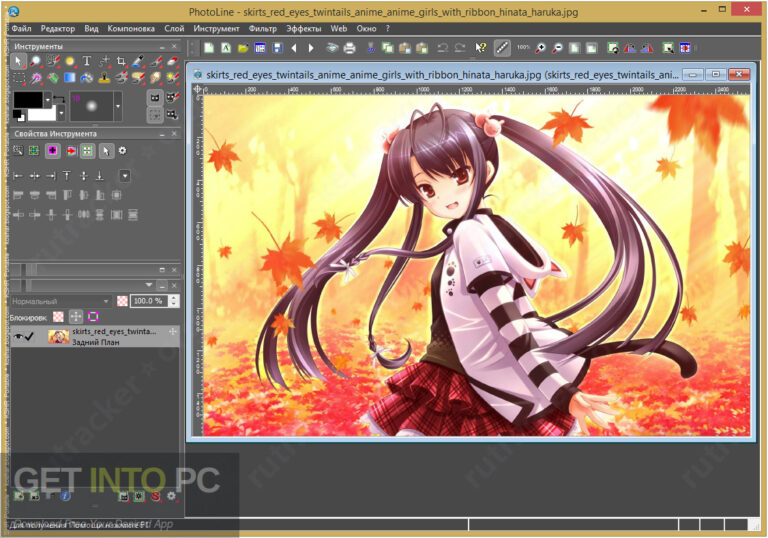The image size is (768, 538).
Task: Select the Zoom magnifier tool in Инструменты
Action: [35, 61]
